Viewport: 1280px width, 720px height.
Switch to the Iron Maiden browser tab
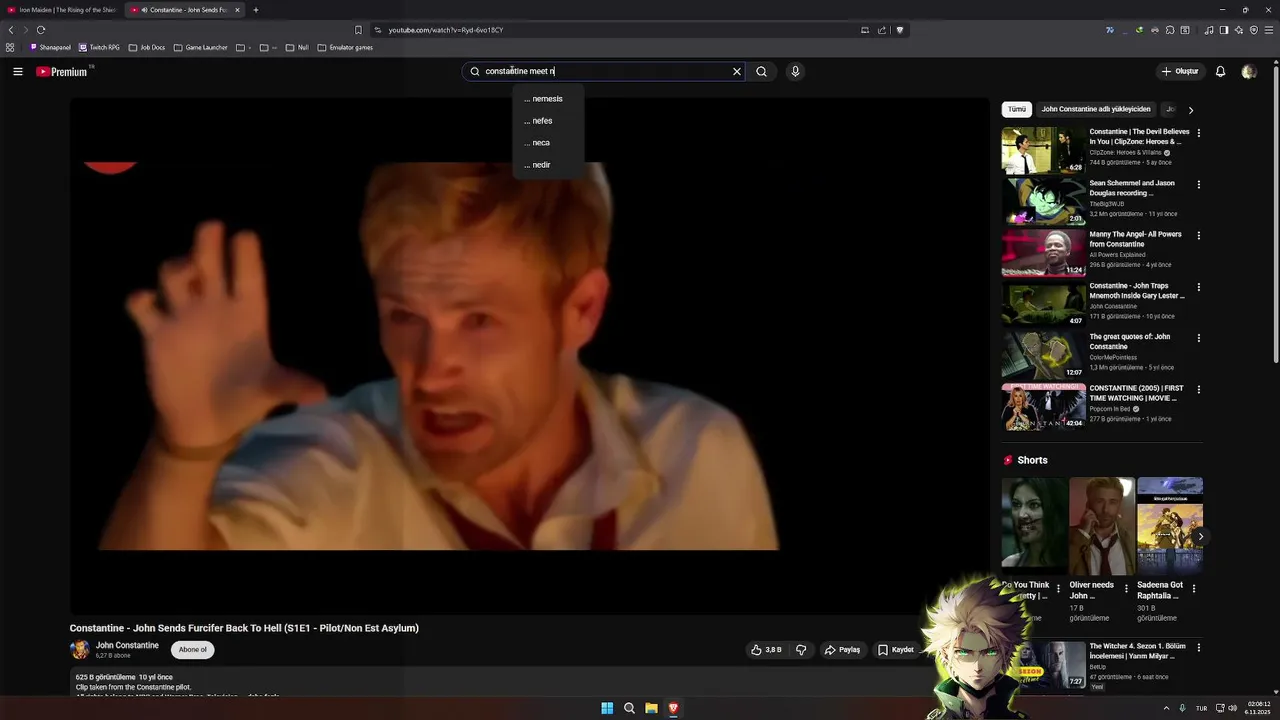point(62,10)
